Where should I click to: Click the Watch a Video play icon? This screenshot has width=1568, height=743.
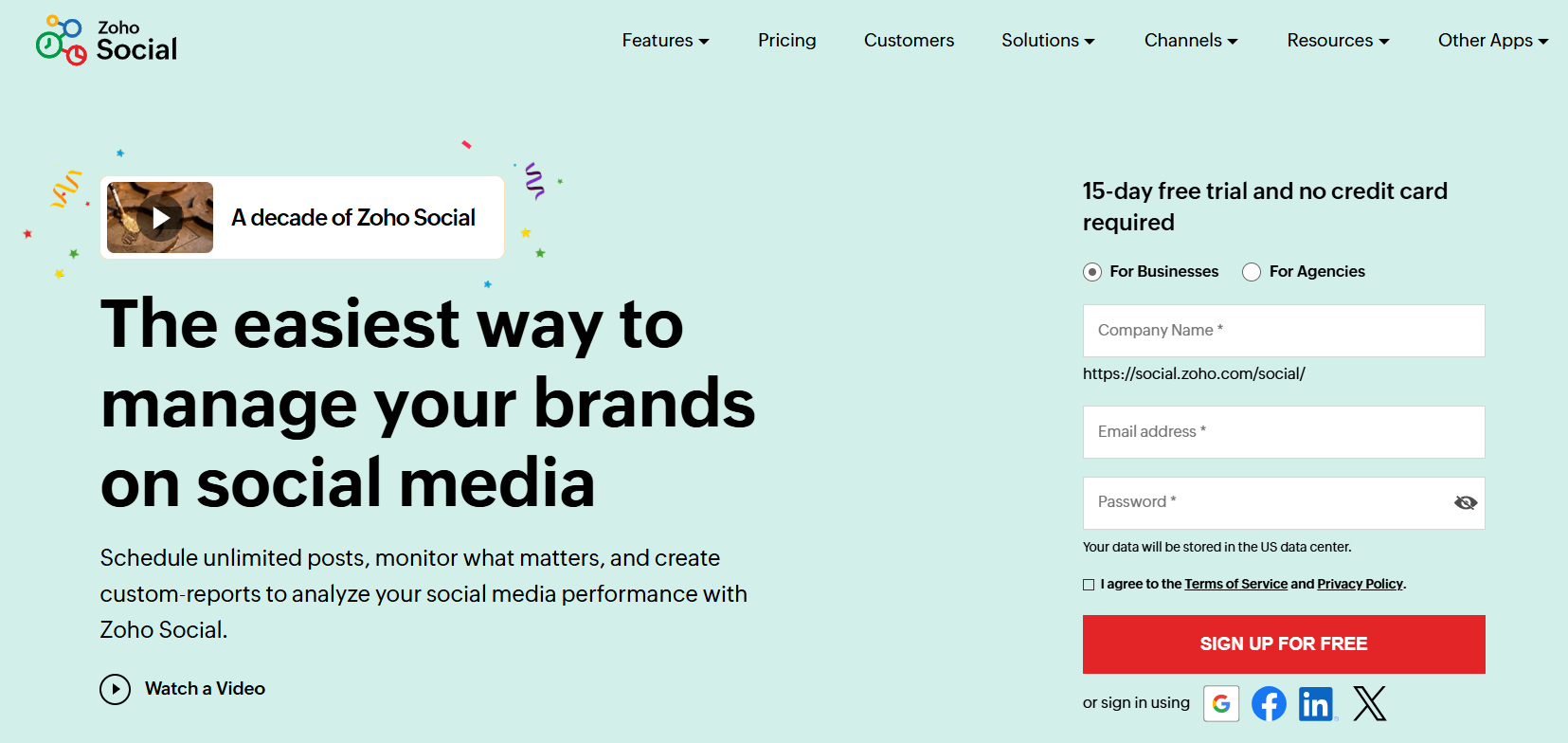tap(115, 689)
